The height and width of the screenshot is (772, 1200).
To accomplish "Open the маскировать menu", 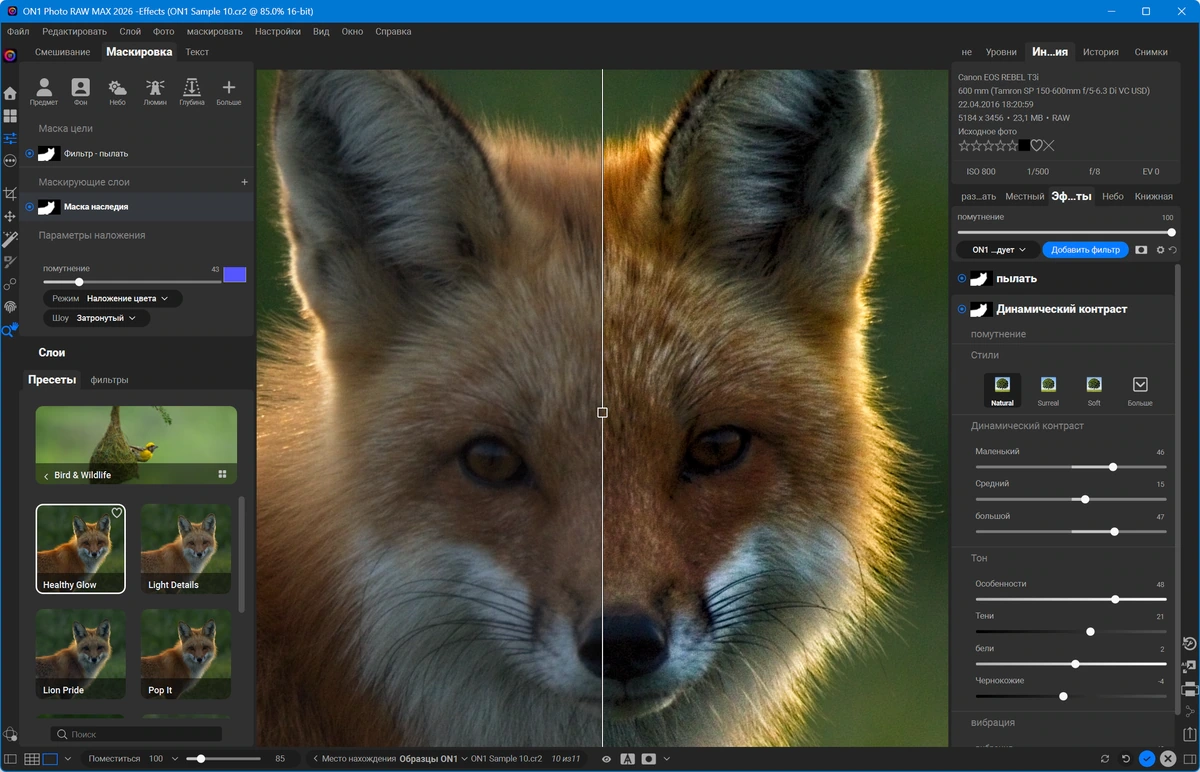I will click(x=214, y=31).
